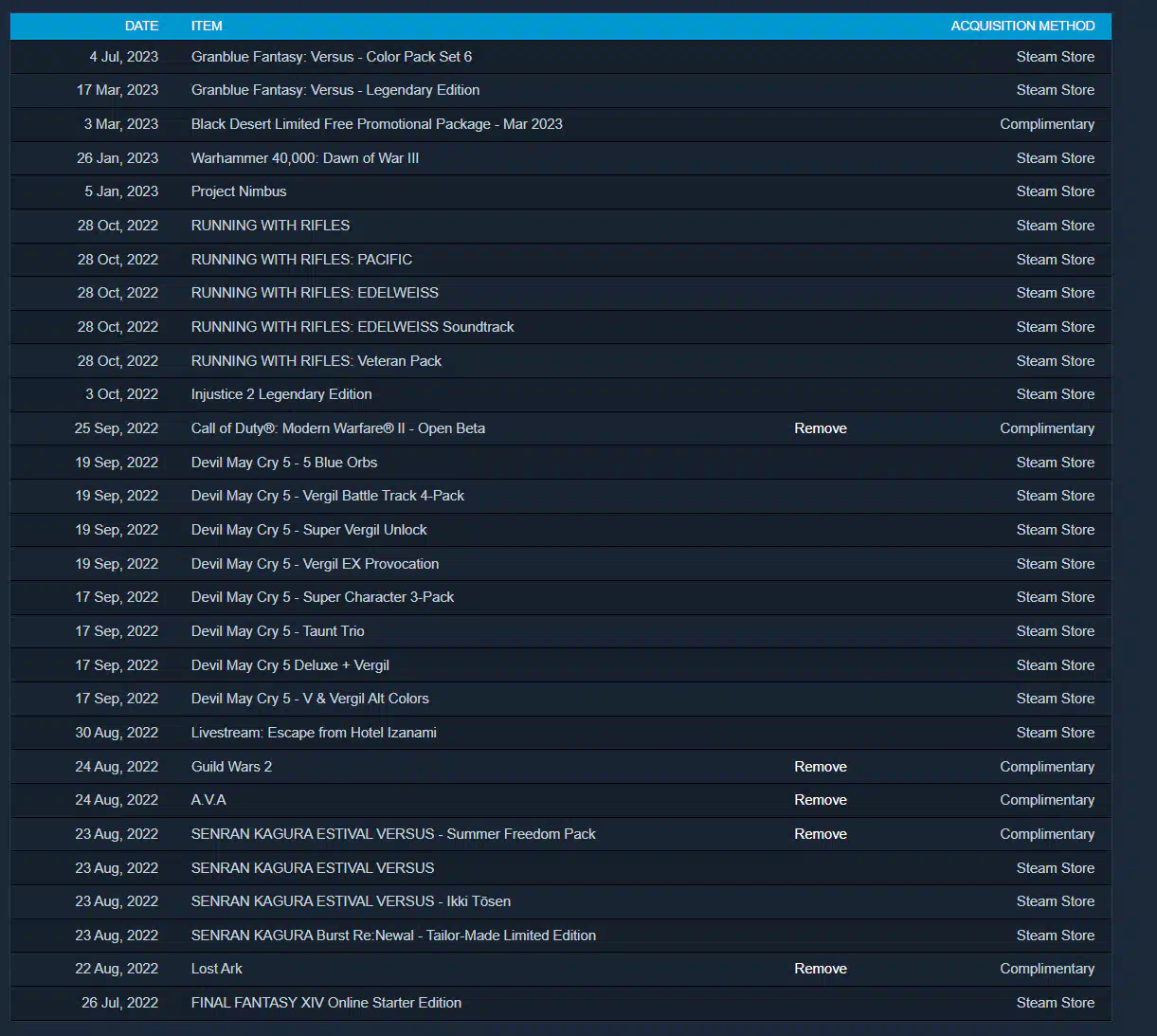Click Steam Store in the Hotel Izanami row
This screenshot has width=1157, height=1036.
tap(1056, 733)
